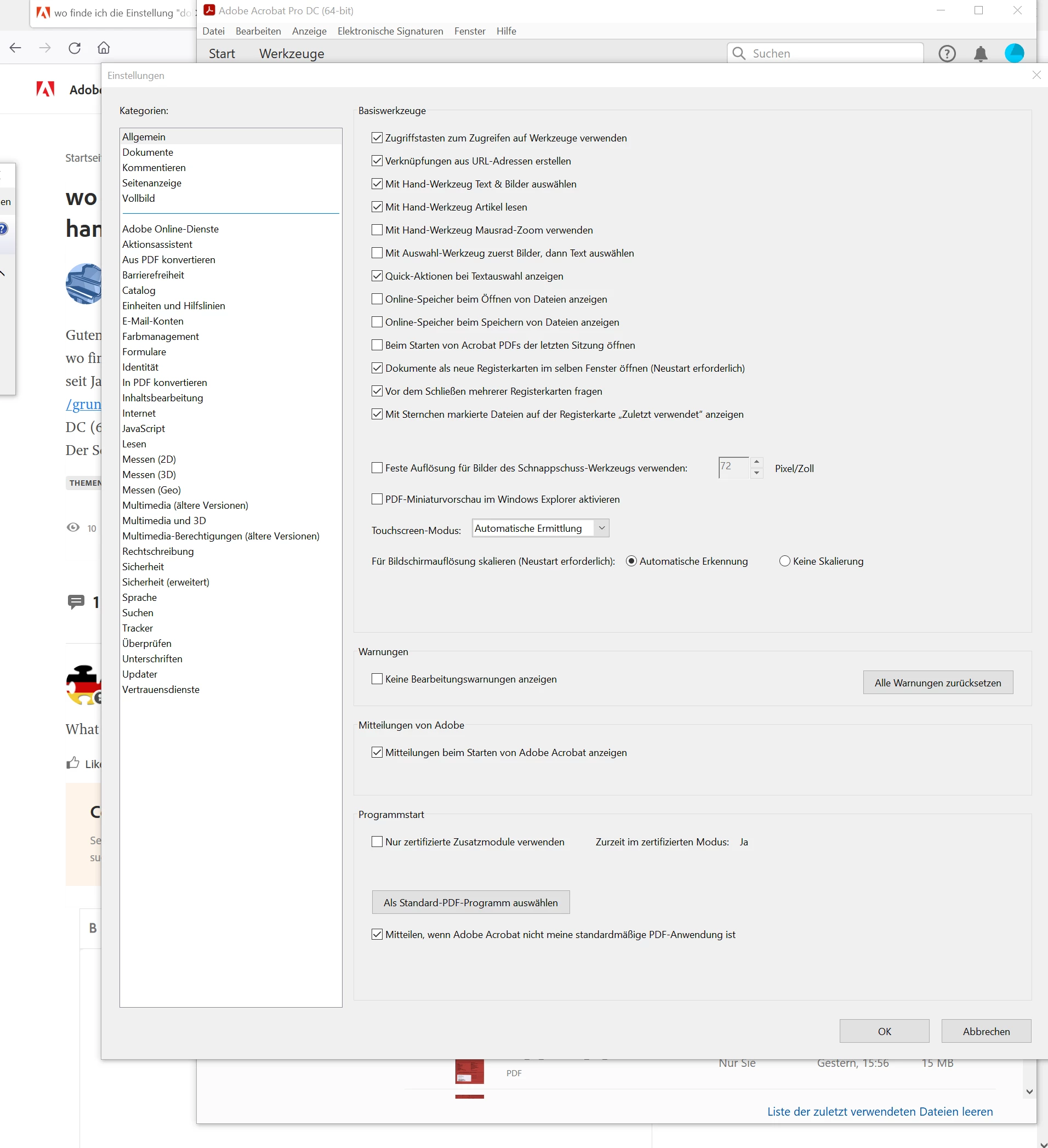
Task: Click the search magnifier icon in Acrobat
Action: (x=738, y=54)
